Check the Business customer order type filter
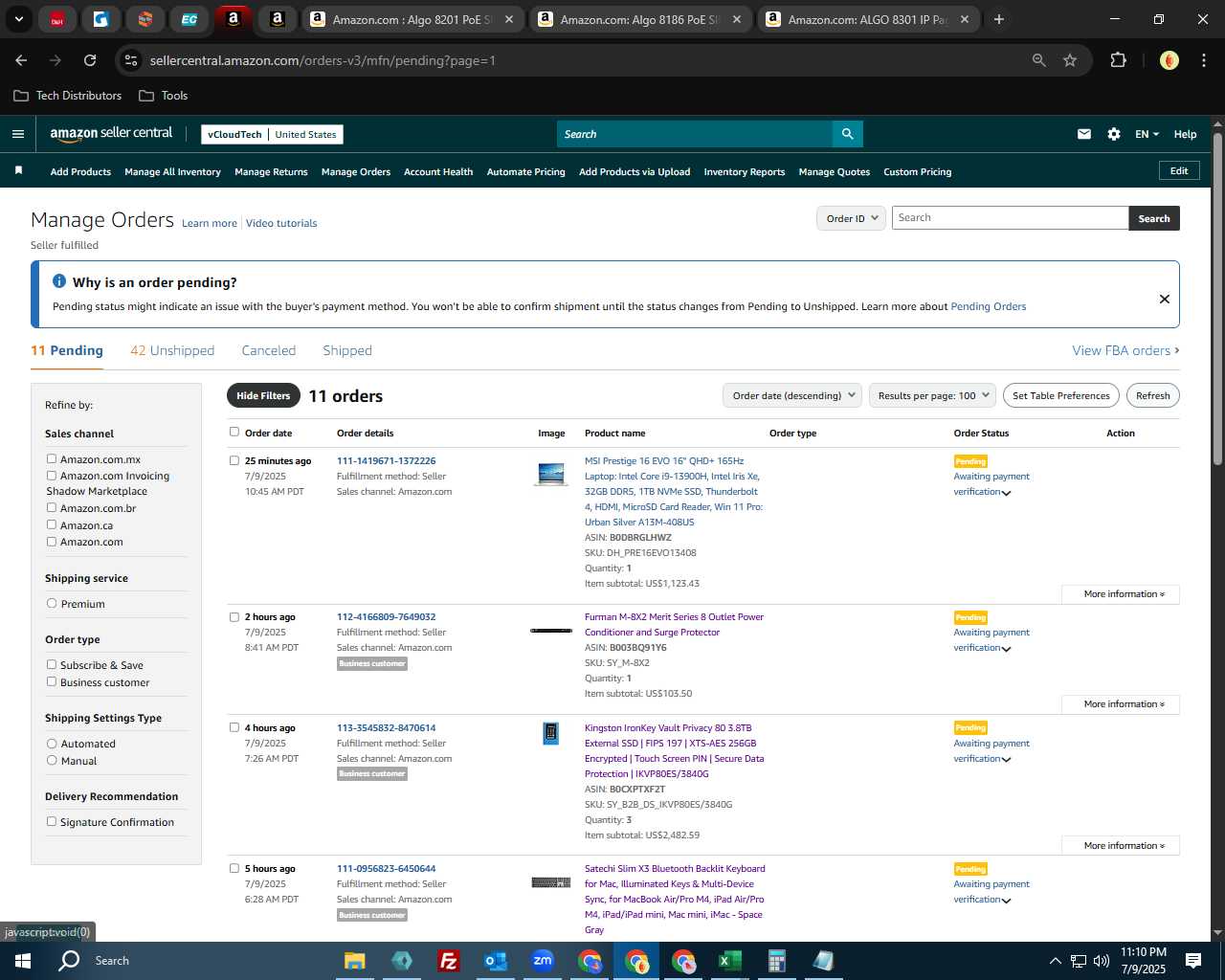Viewport: 1225px width, 980px height. [52, 681]
